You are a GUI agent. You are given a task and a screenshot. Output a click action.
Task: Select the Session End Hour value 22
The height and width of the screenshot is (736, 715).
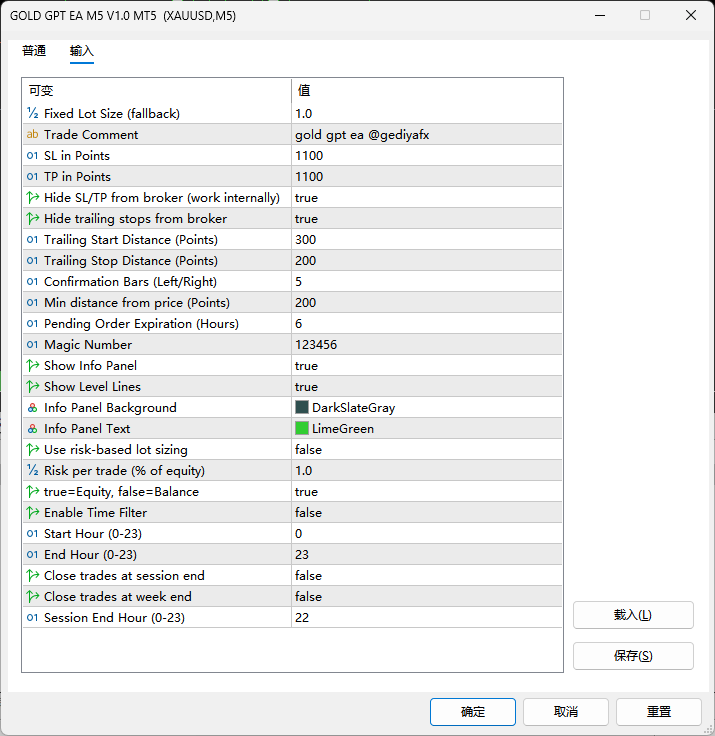pos(427,617)
